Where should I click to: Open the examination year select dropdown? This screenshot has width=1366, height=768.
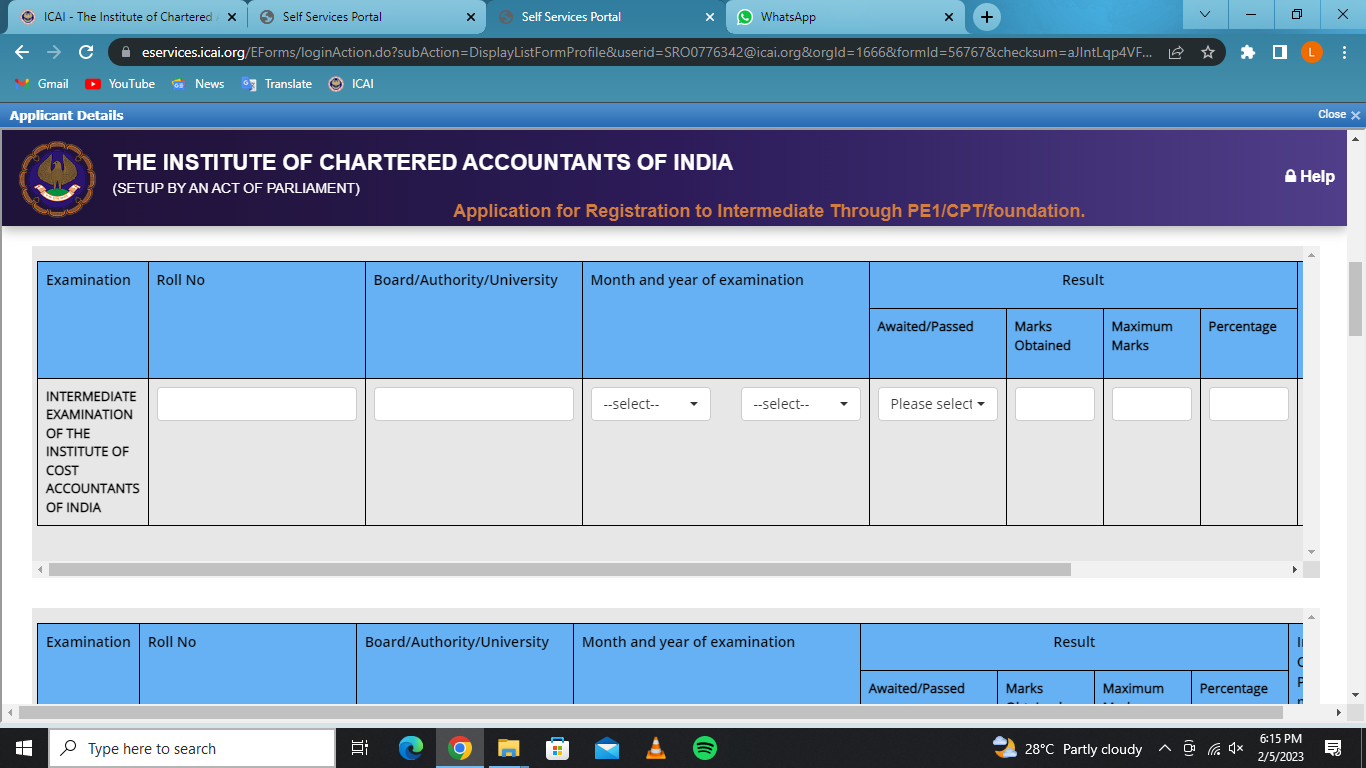coord(801,404)
